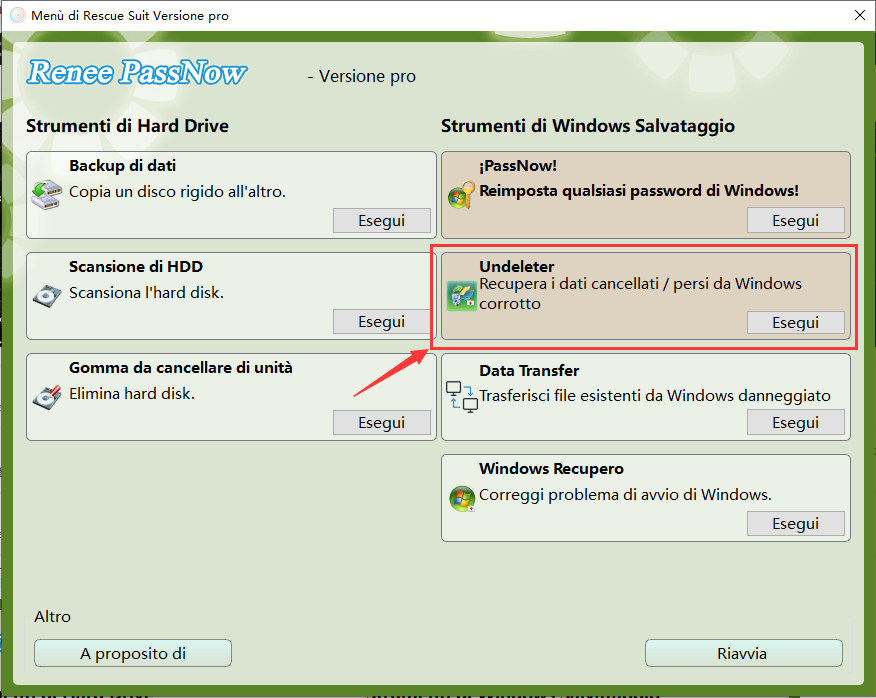The height and width of the screenshot is (698, 876).
Task: Select the Undeleter recovery icon
Action: 460,296
